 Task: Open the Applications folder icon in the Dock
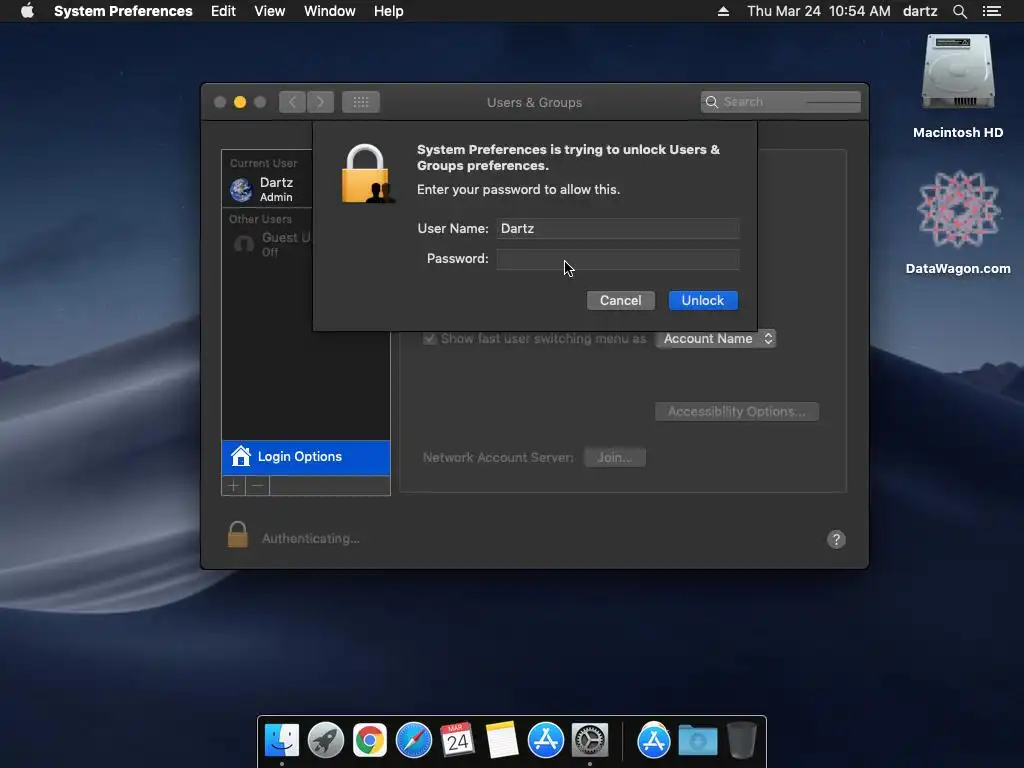tap(654, 740)
